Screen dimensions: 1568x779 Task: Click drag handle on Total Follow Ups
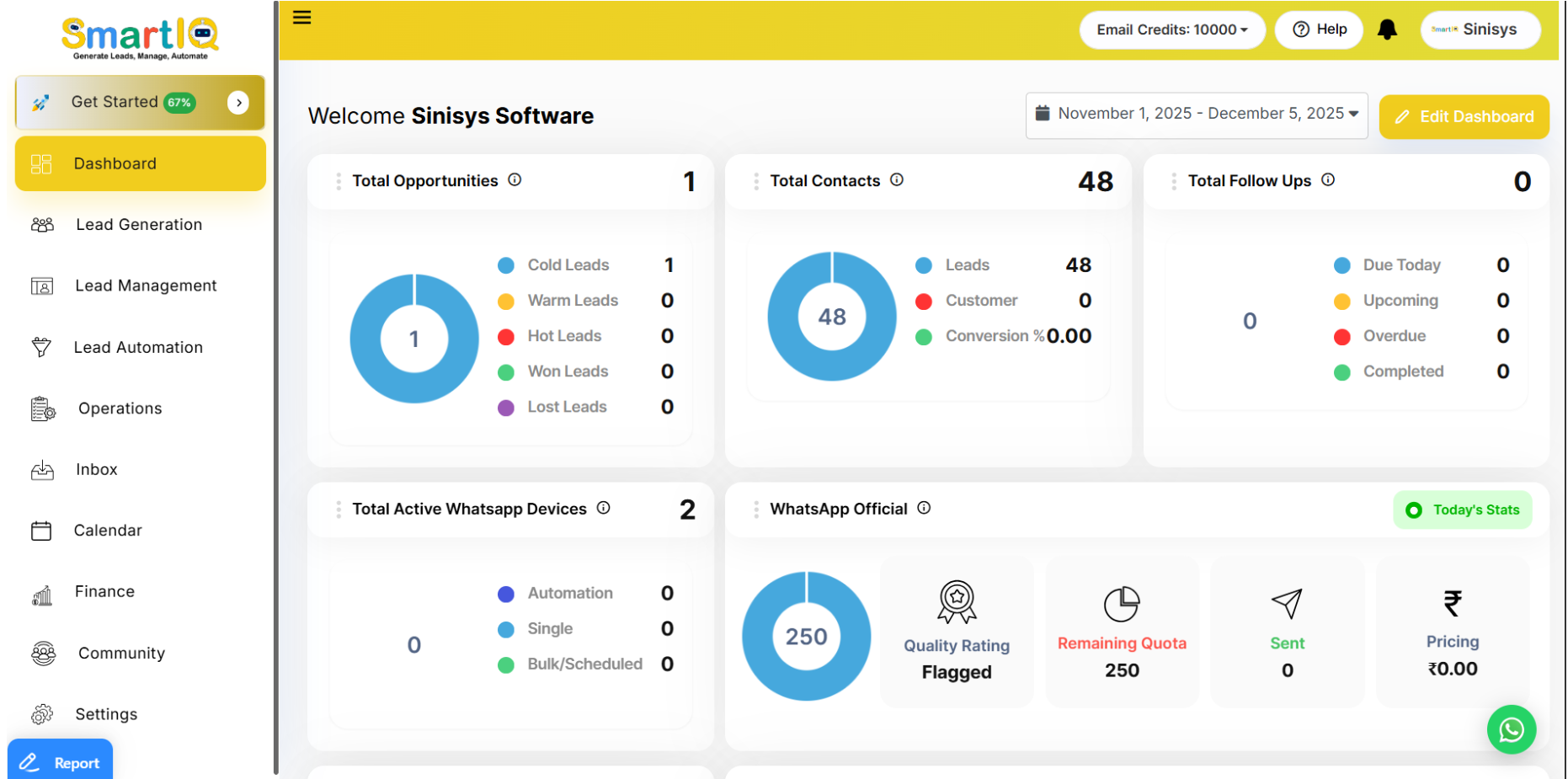(1174, 181)
